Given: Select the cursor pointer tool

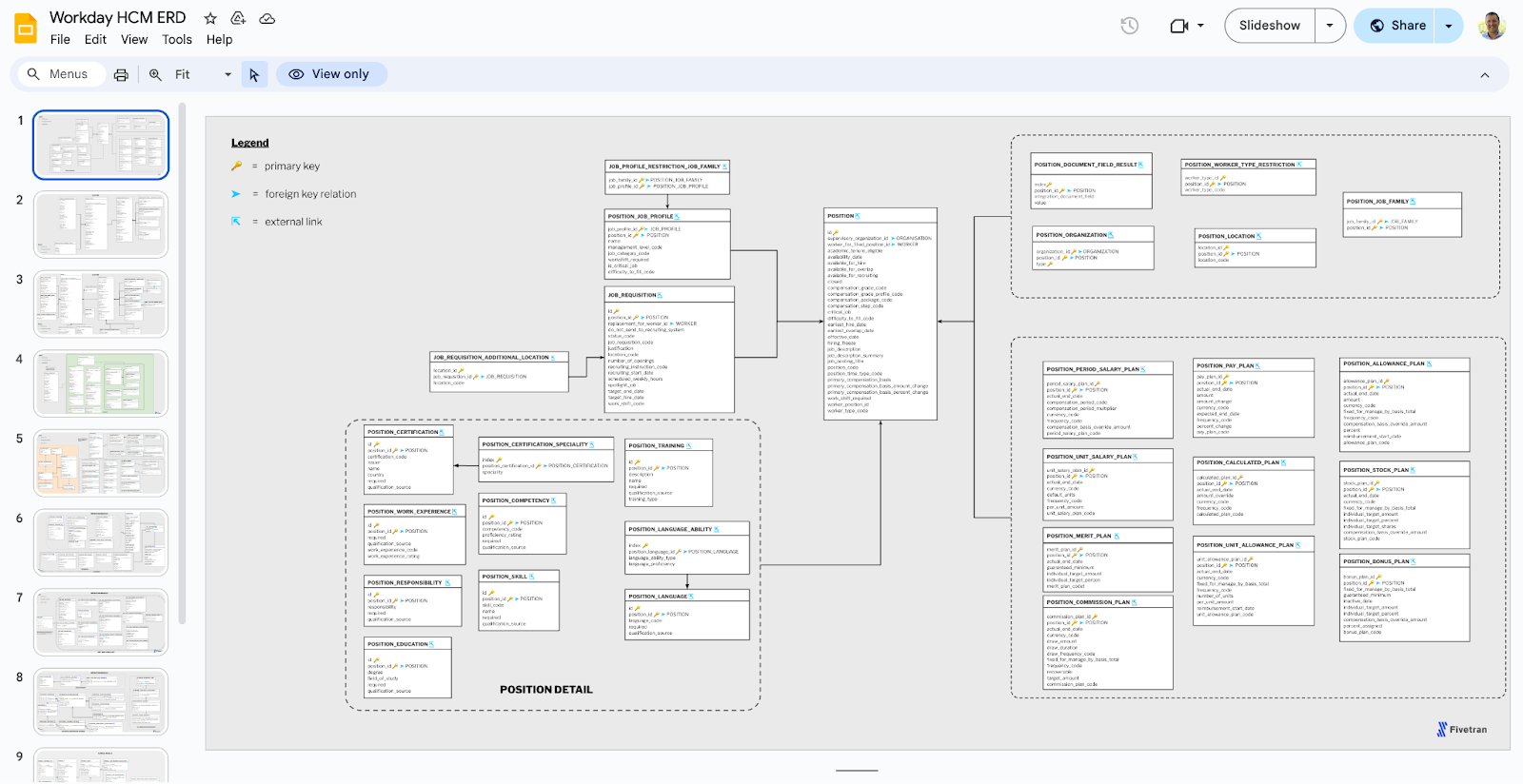Looking at the screenshot, I should click(x=254, y=74).
